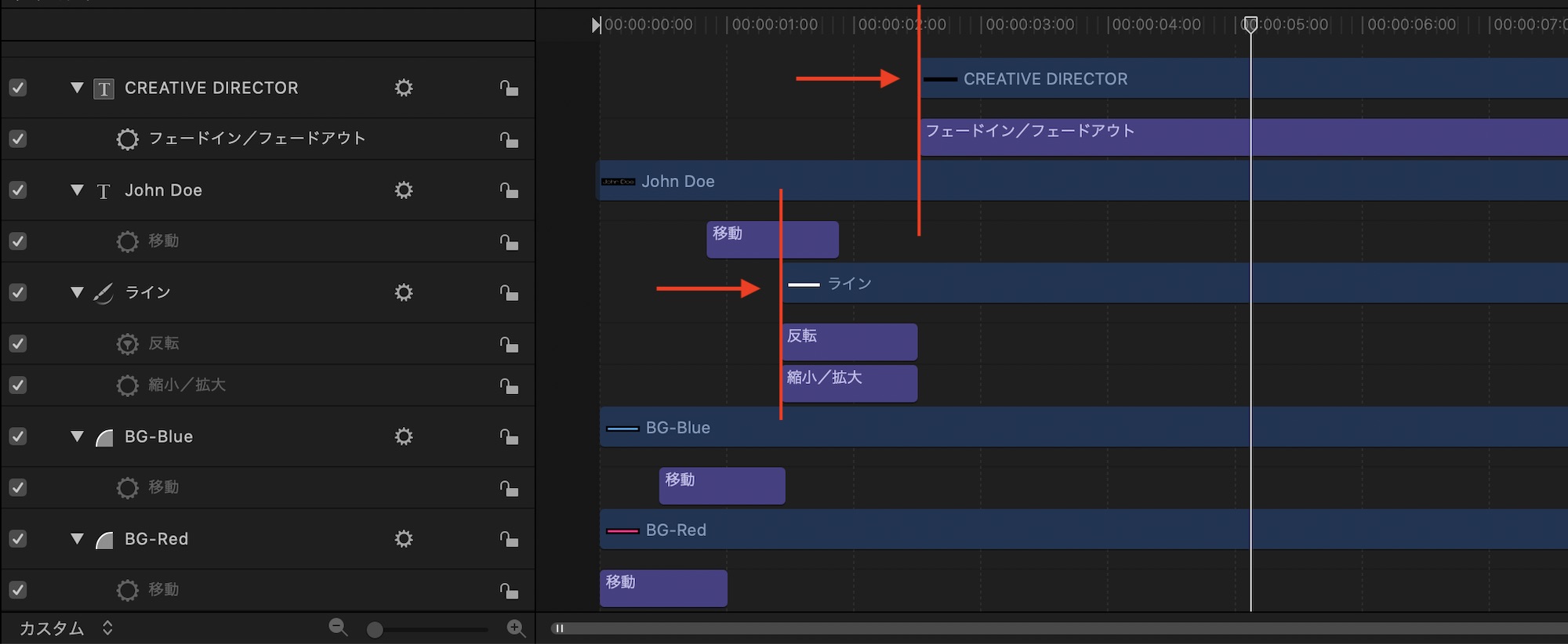Viewport: 1568px width, 644px height.
Task: Lock the 移動 behavior under BG-Blue
Action: 510,488
